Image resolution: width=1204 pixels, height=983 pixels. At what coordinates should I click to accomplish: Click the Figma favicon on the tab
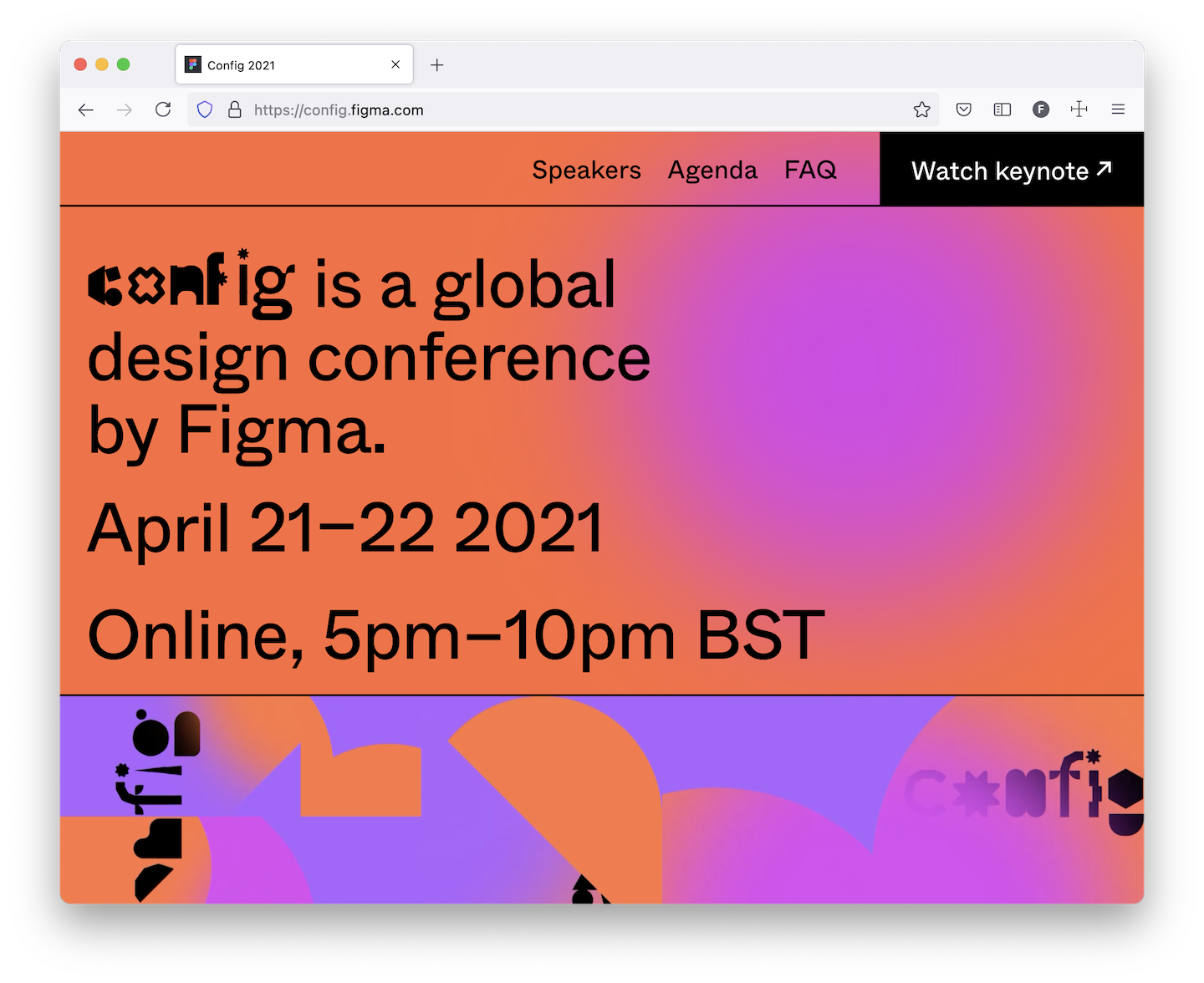193,64
